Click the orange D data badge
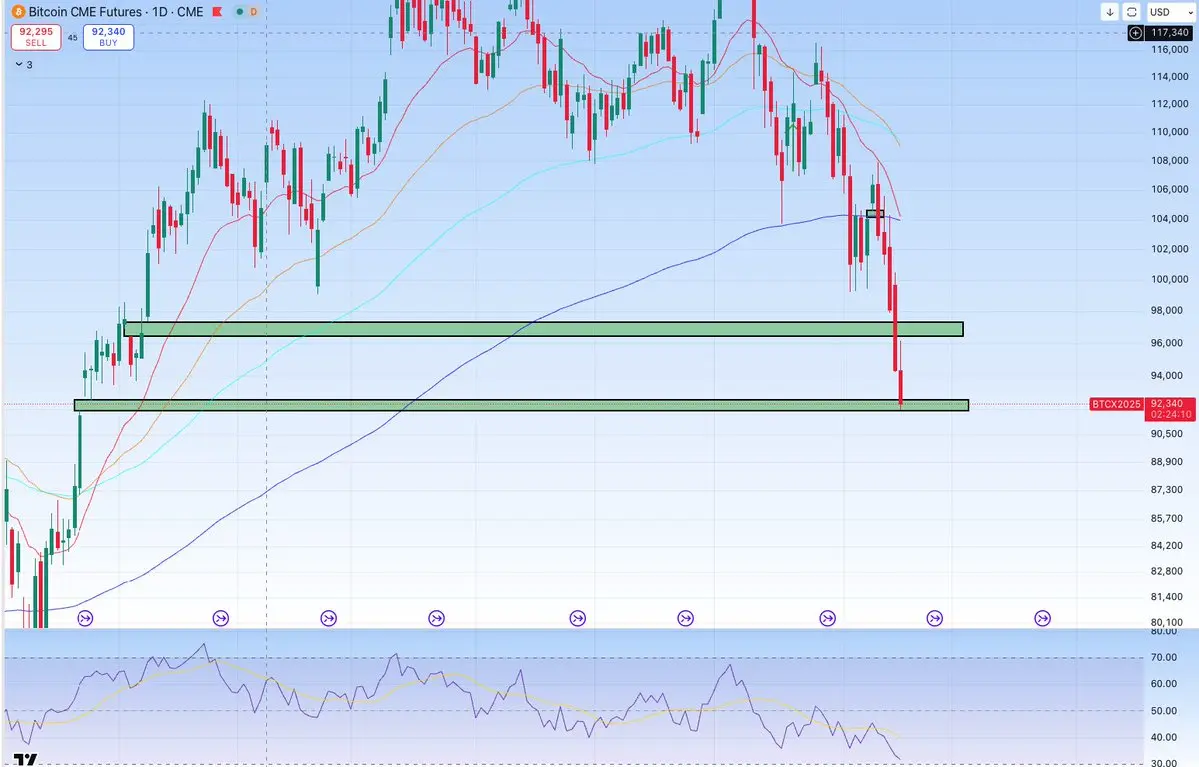 click(x=253, y=12)
